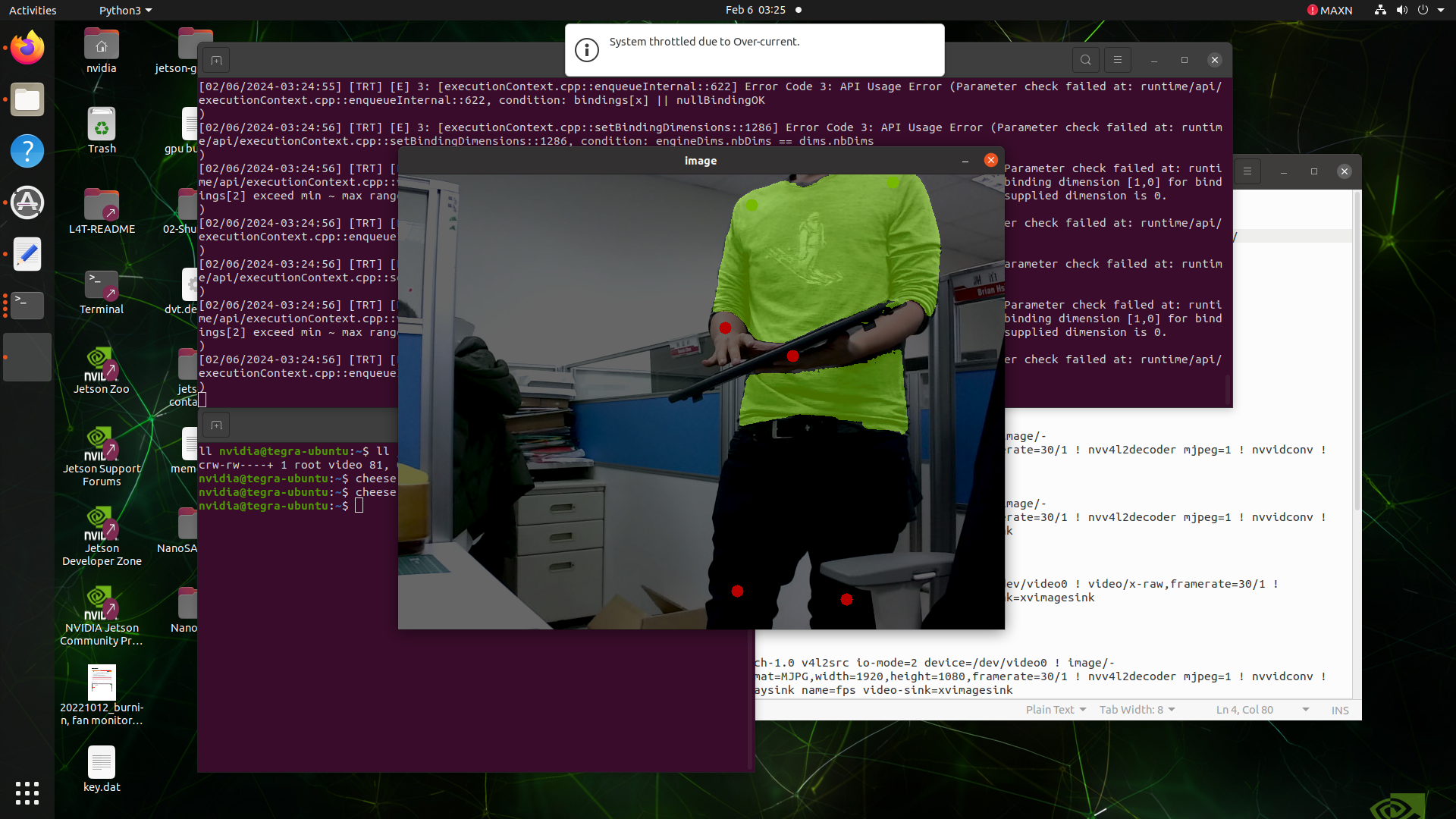
Task: Click the new tab icon in upper terminal
Action: [216, 61]
